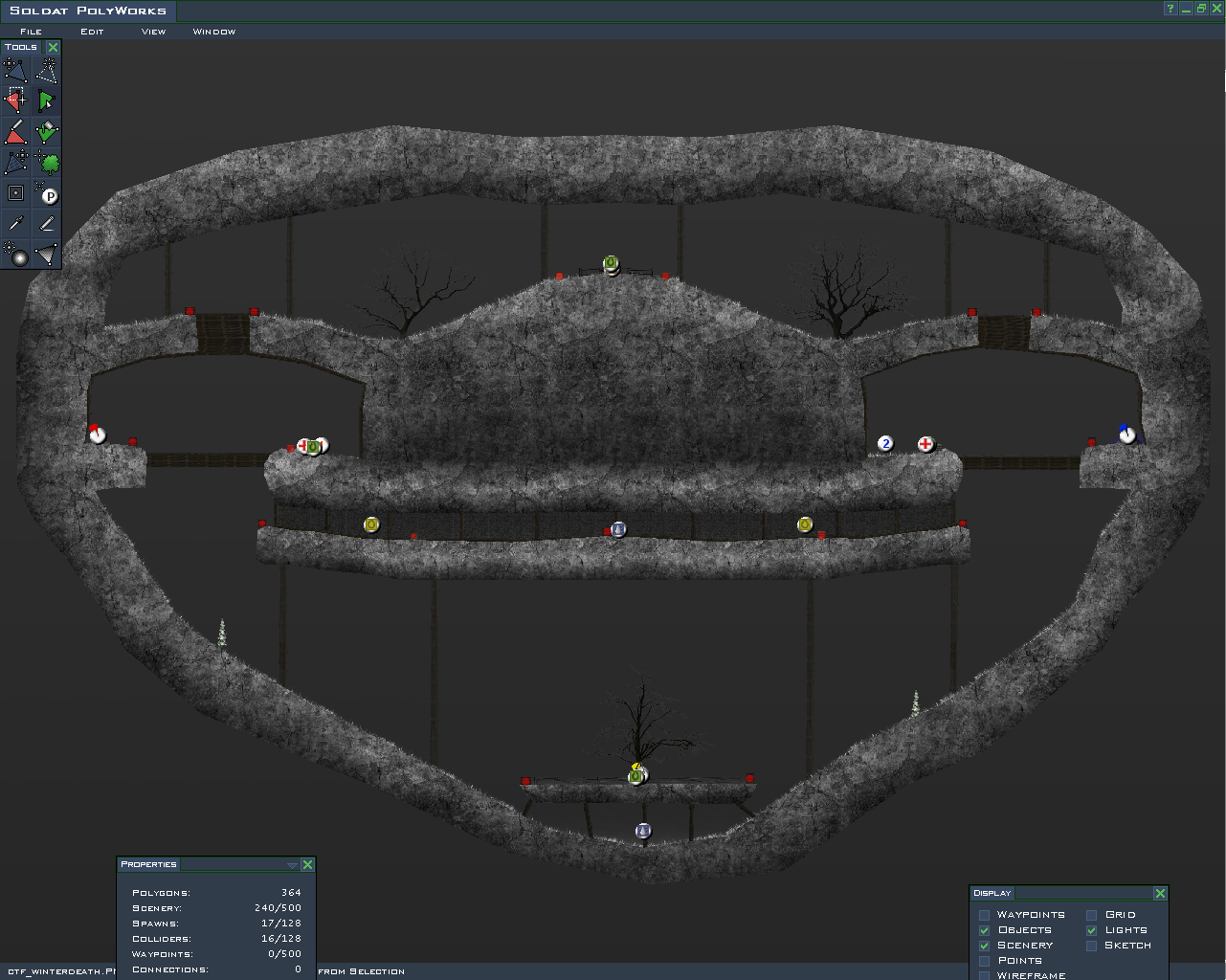Activate the green vertex selection tool
The width and height of the screenshot is (1226, 980).
46,100
